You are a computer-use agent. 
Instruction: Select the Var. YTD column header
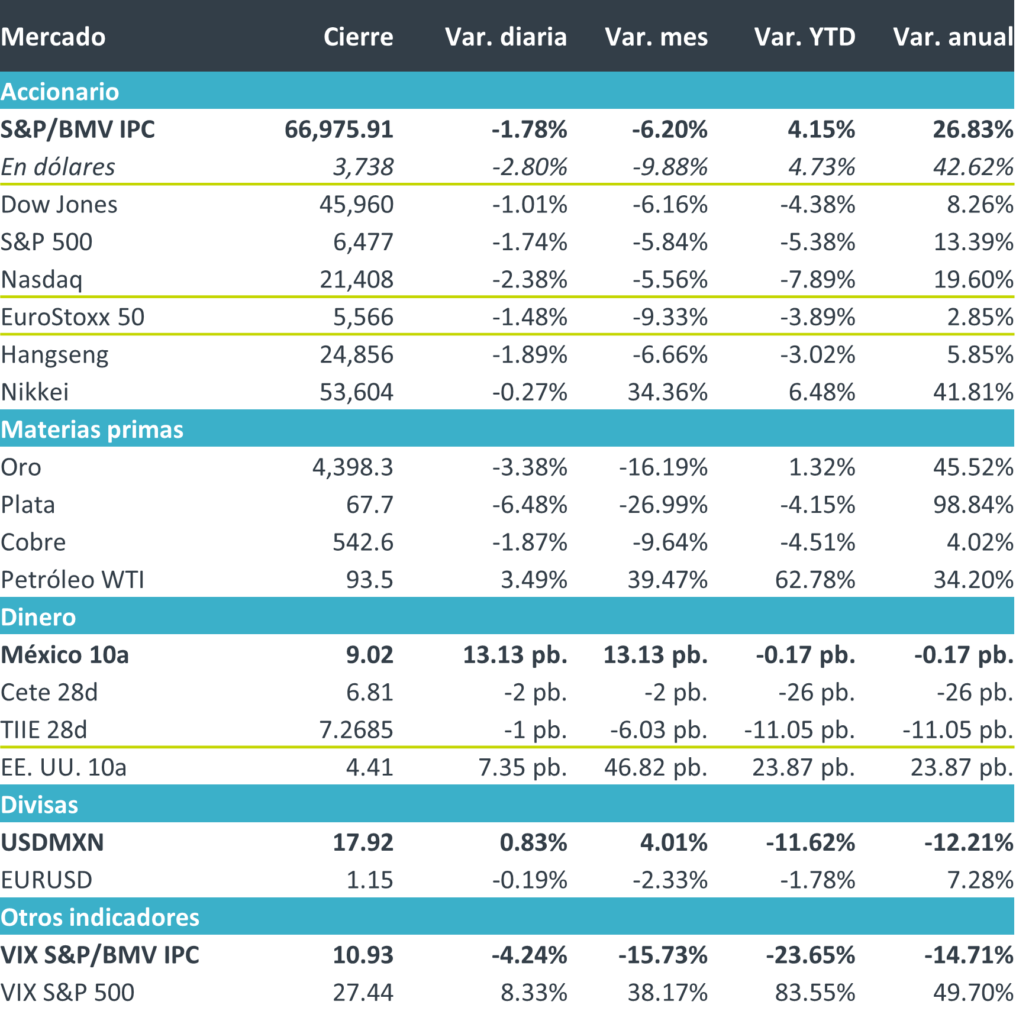tap(804, 38)
